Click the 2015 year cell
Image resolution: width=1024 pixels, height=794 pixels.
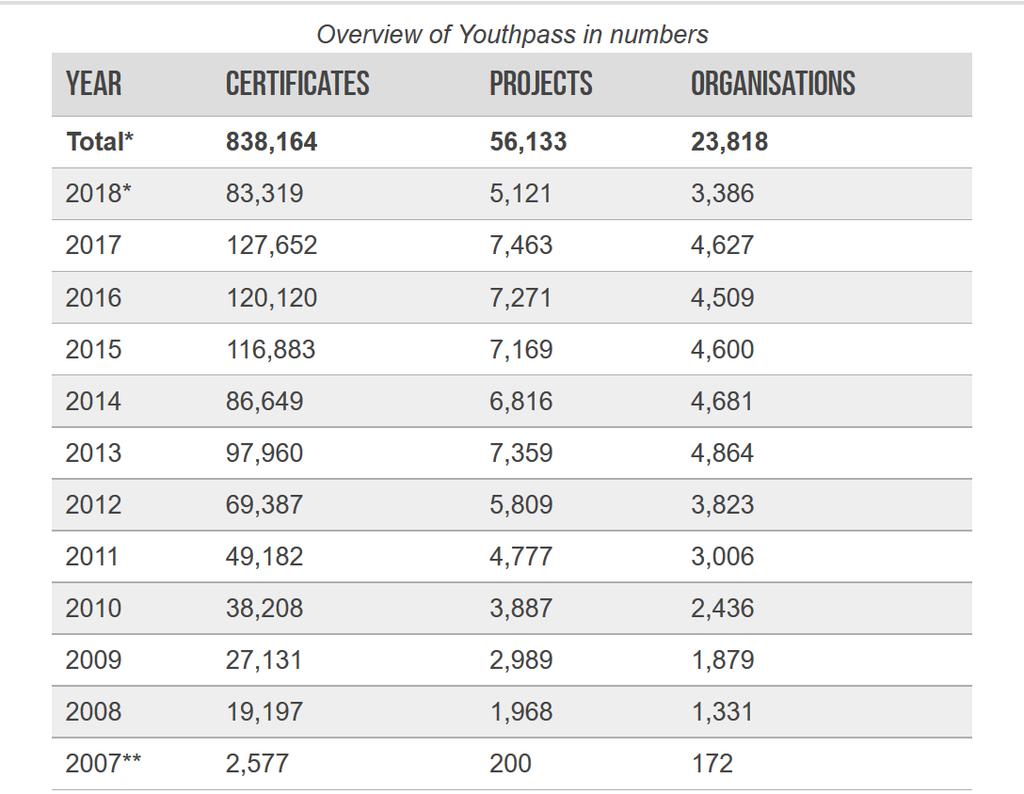[x=93, y=349]
